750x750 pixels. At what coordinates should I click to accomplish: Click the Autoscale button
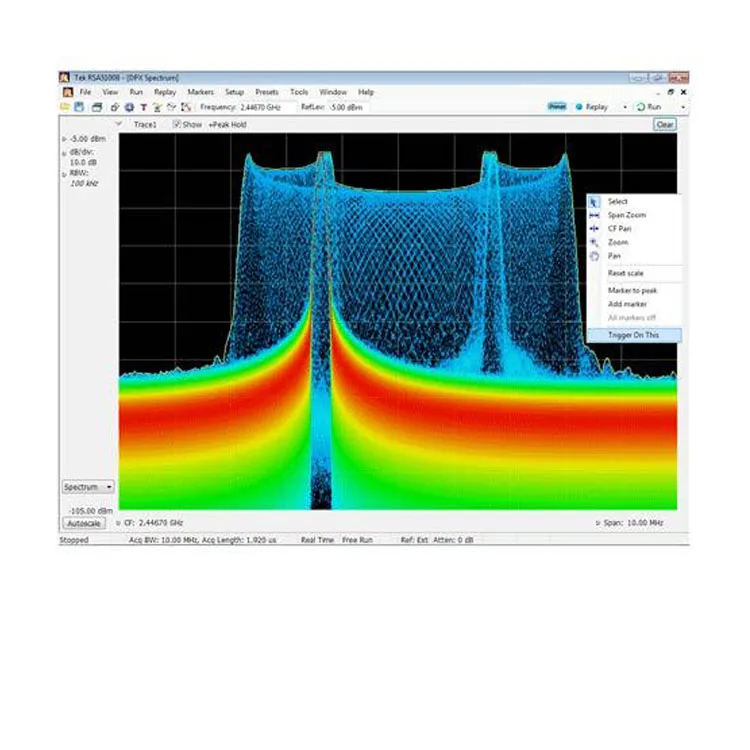pyautogui.click(x=84, y=524)
